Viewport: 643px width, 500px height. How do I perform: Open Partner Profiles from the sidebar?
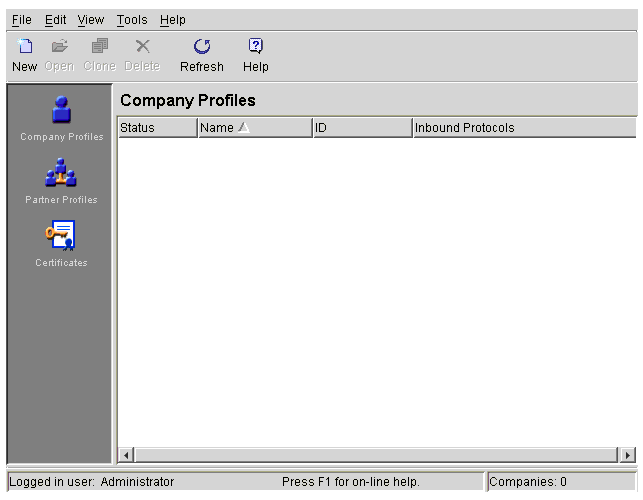[61, 181]
